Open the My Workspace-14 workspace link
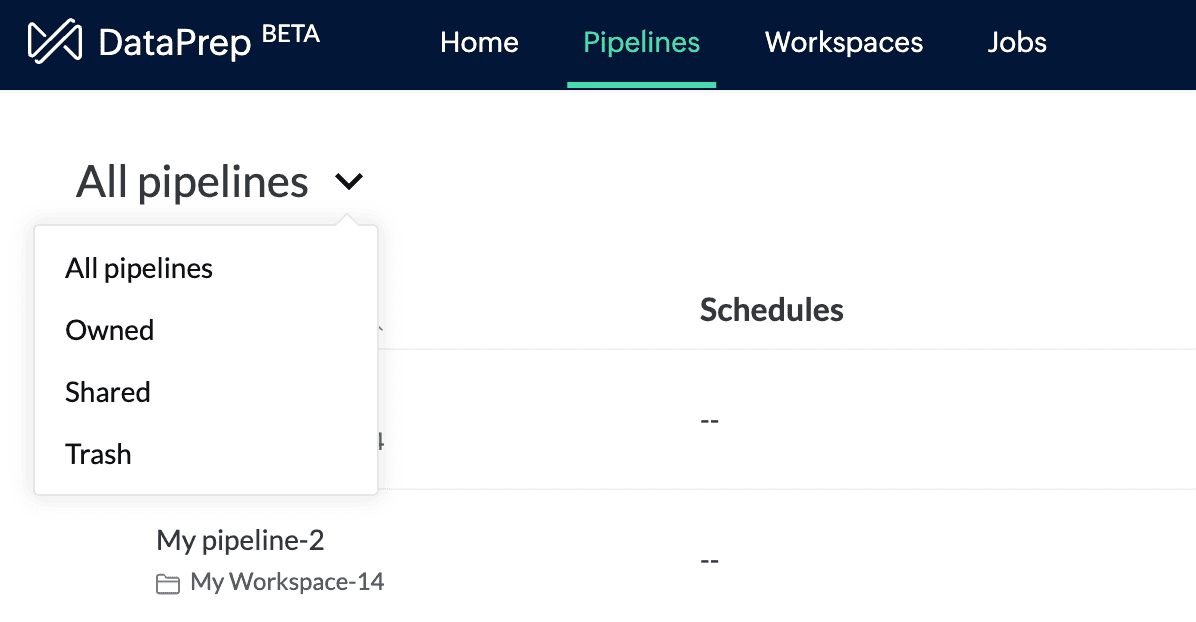1196x622 pixels. coord(287,582)
